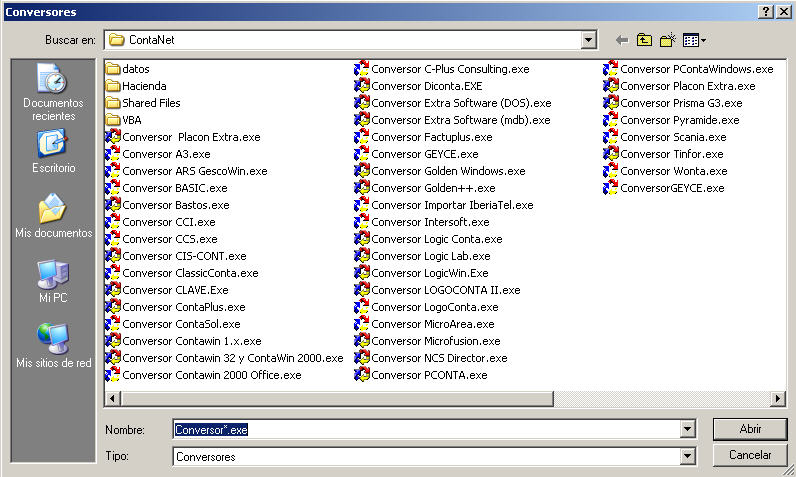Select Conversor MicroArea.exe

coord(425,324)
